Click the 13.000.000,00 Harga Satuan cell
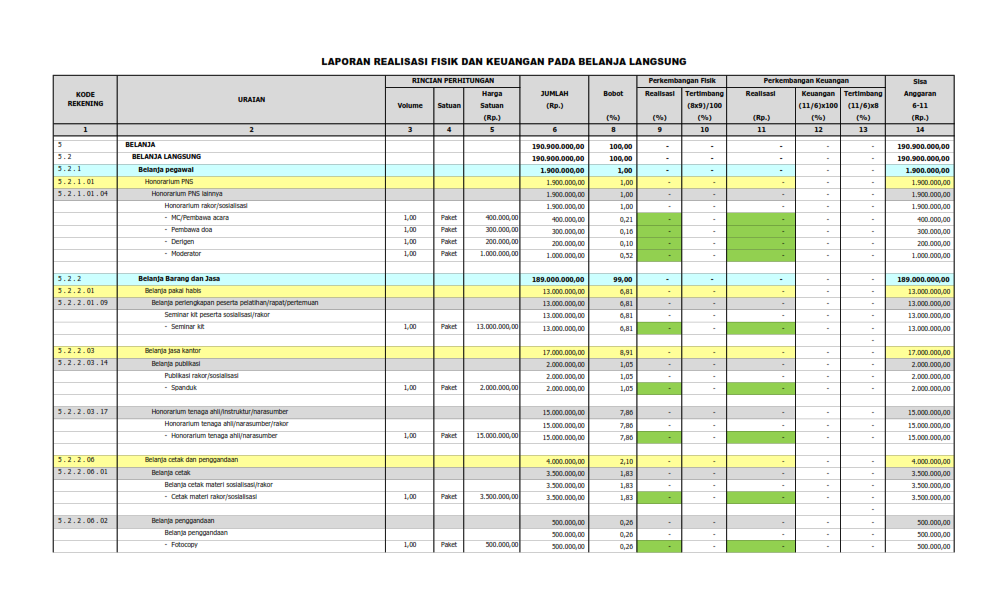 [x=491, y=327]
